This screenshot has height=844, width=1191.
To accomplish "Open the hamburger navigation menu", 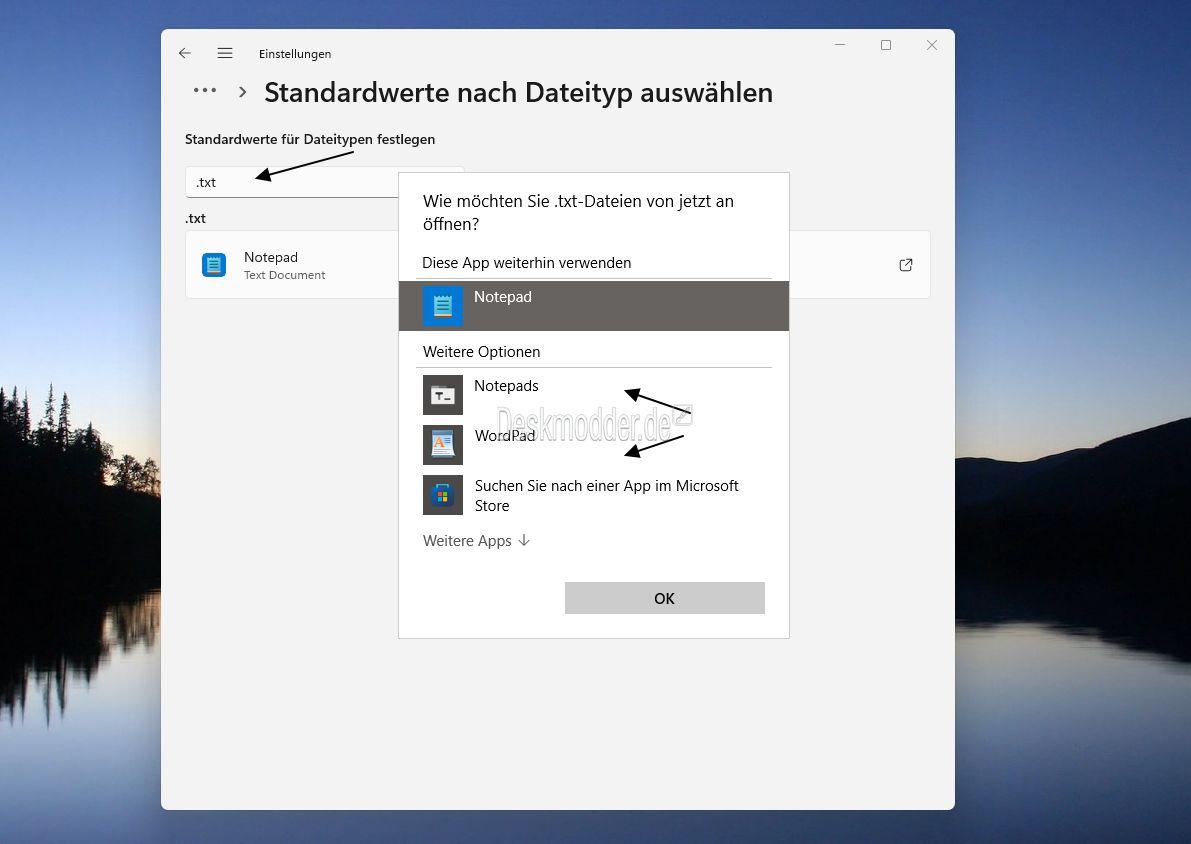I will (225, 53).
